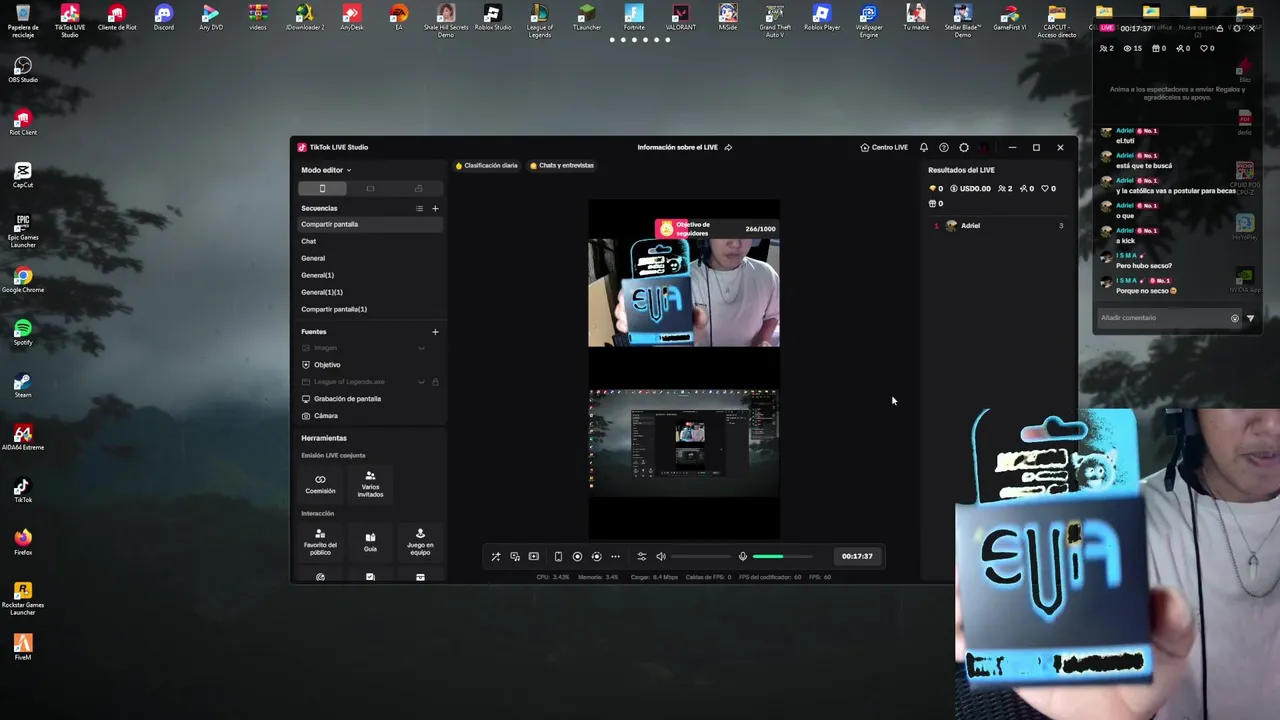Open Chats y entrevistas tag

[562, 165]
